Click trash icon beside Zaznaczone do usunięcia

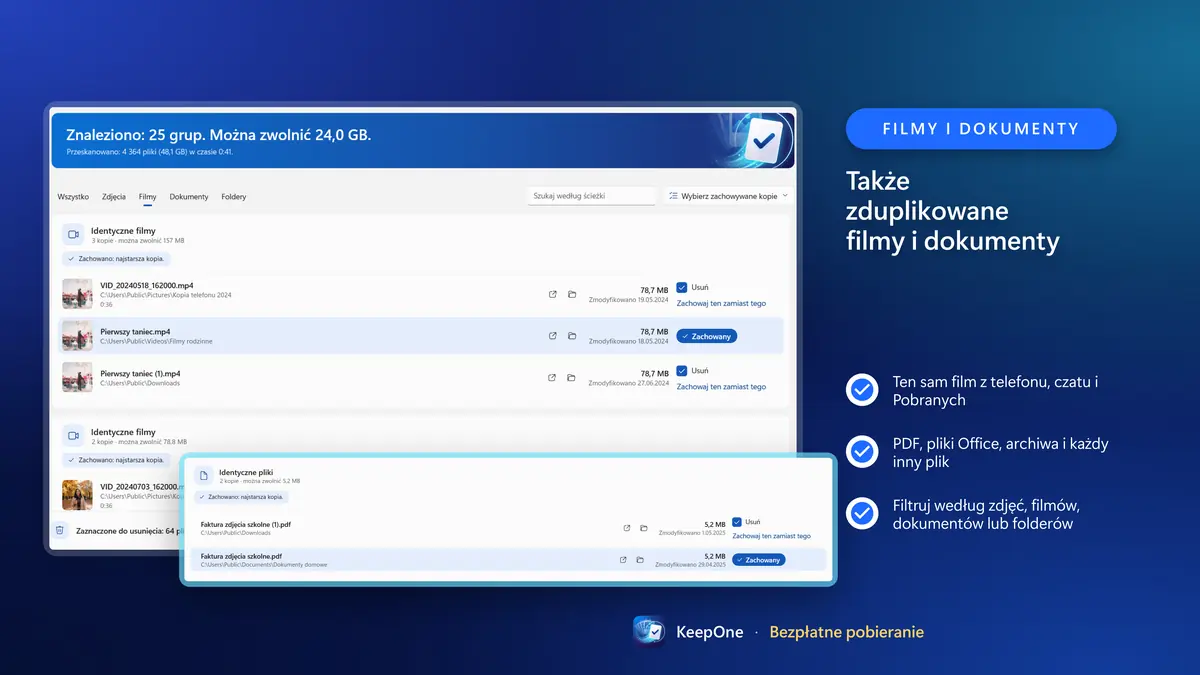(60, 530)
